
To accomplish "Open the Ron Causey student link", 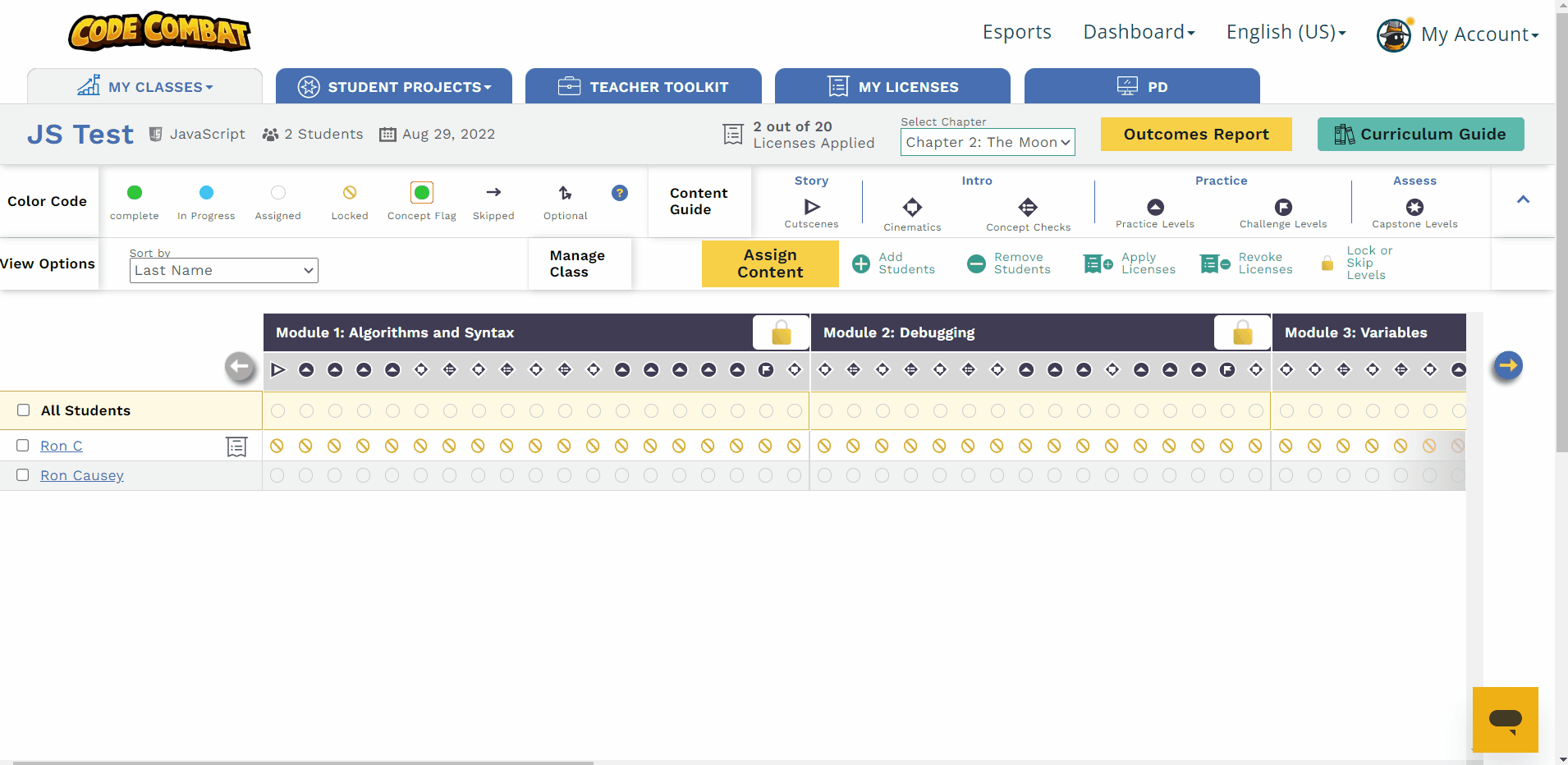I will [82, 475].
